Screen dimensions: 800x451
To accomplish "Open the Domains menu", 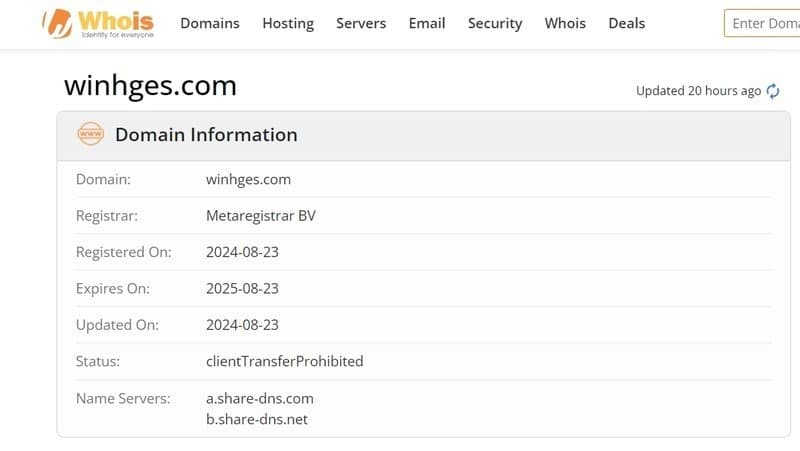I will click(210, 23).
